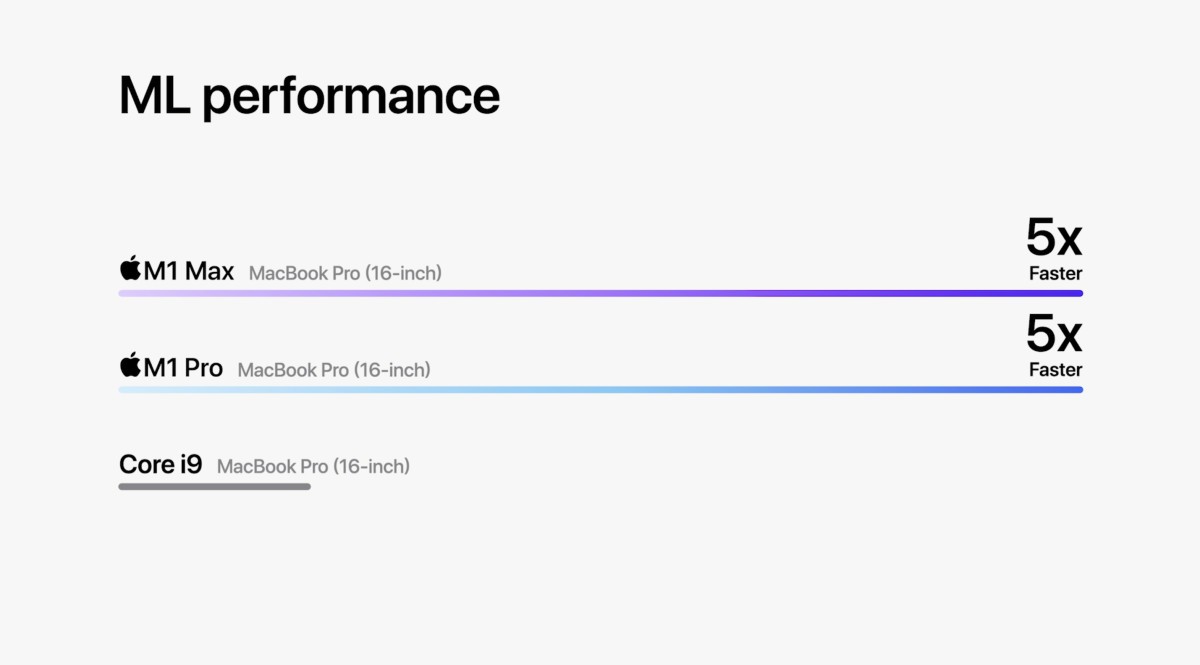
Task: Click the short gray Core i9 bar
Action: [x=214, y=487]
